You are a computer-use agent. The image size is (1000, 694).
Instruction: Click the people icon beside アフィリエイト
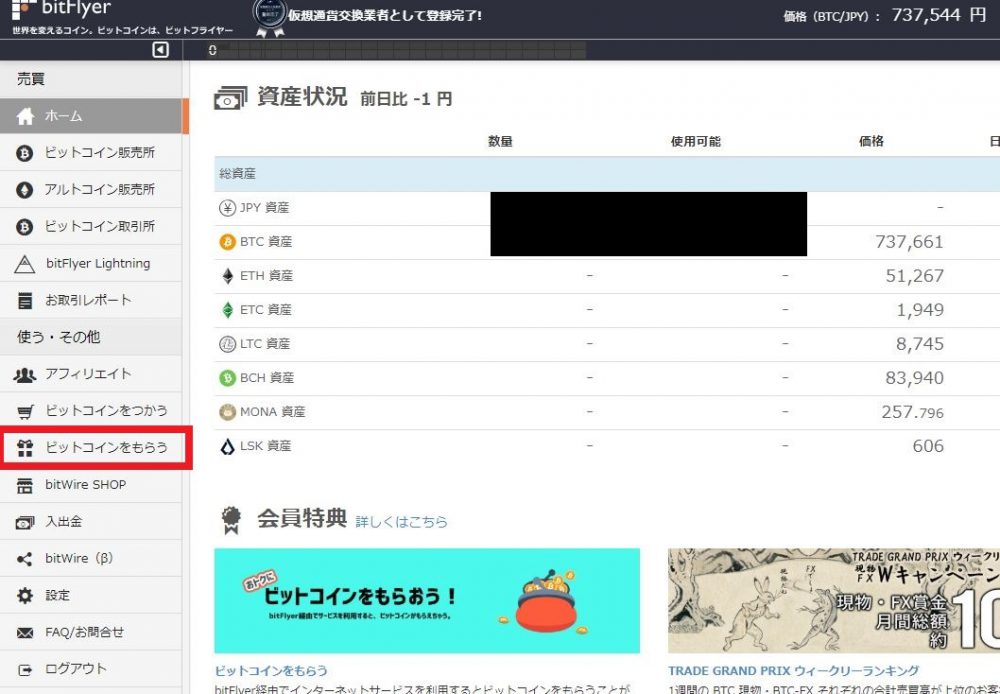tap(24, 375)
